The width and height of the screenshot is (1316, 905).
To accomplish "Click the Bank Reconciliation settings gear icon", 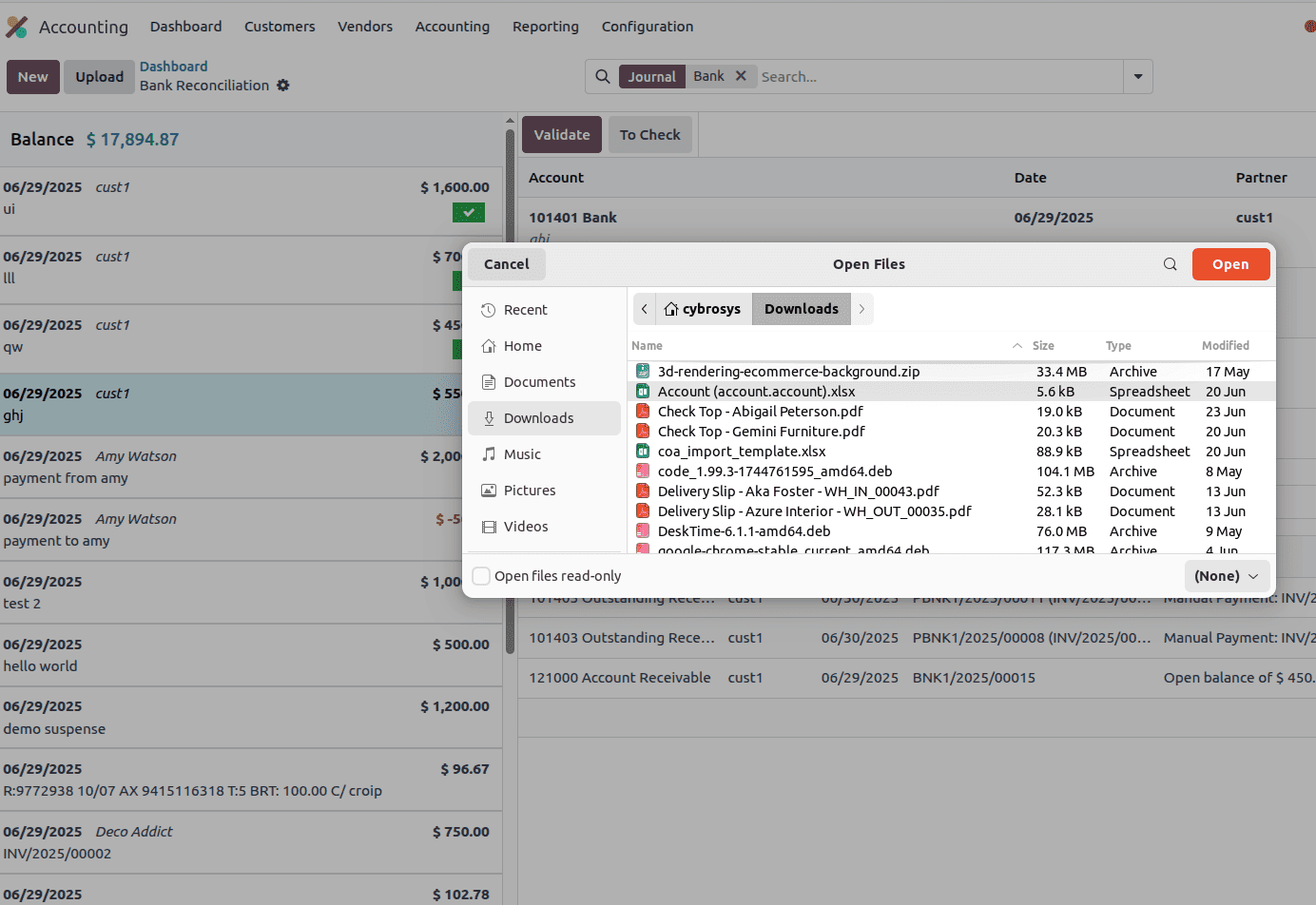I will tap(282, 86).
